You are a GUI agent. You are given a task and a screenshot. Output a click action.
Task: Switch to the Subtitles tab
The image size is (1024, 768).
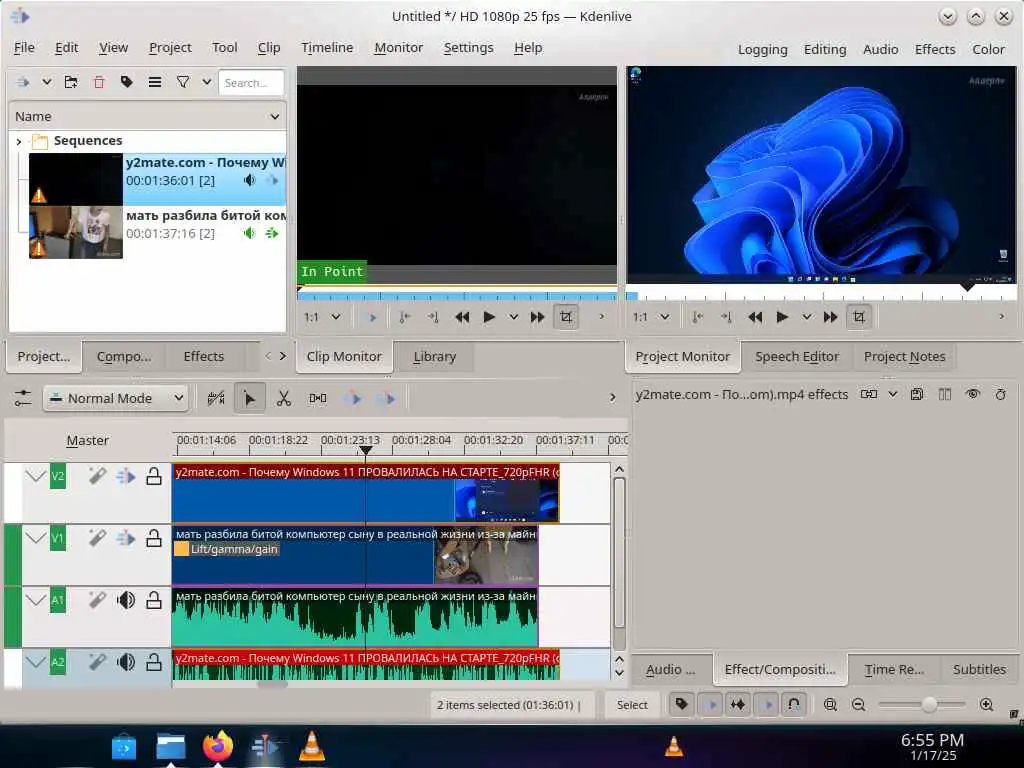pos(979,669)
